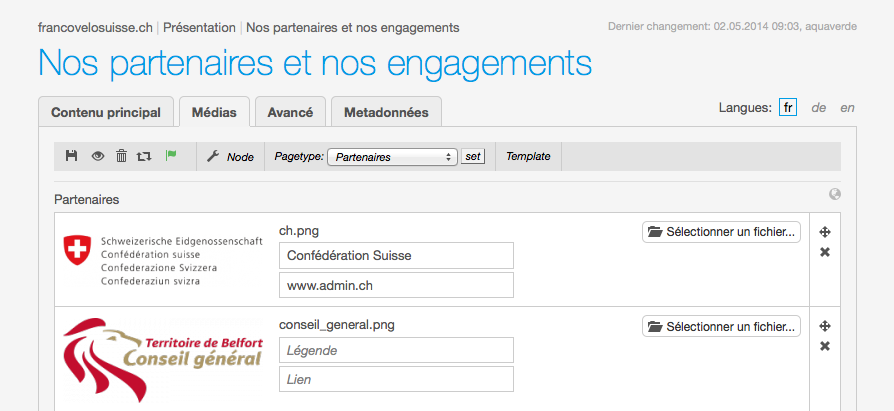Switch language to en

(847, 108)
